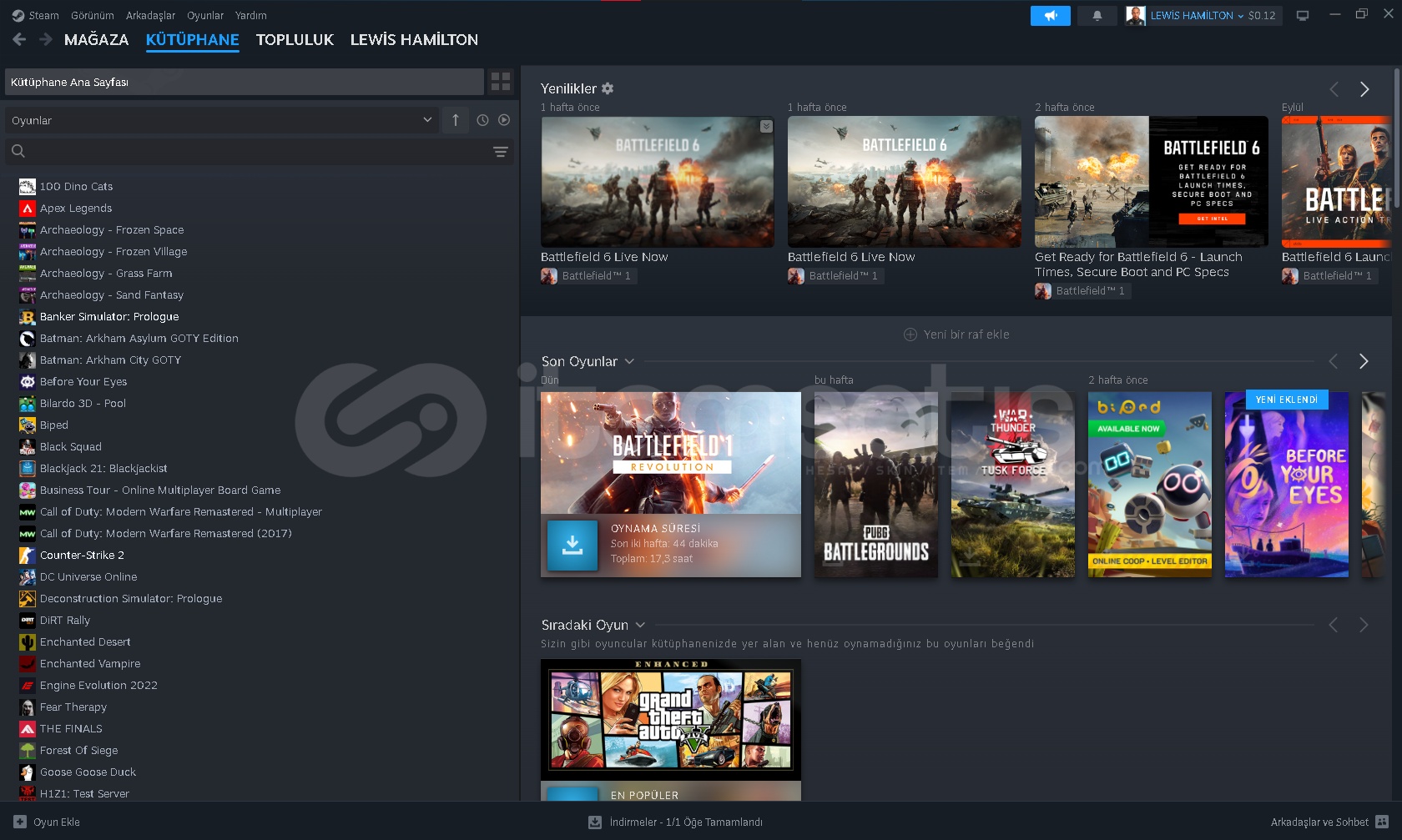Viewport: 1402px width, 840px height.
Task: Open the MAĞAZA tab
Action: (x=96, y=39)
